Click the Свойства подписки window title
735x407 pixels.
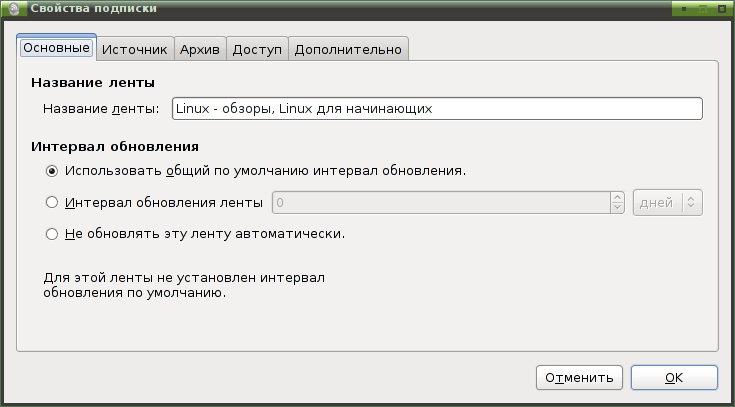[x=94, y=8]
